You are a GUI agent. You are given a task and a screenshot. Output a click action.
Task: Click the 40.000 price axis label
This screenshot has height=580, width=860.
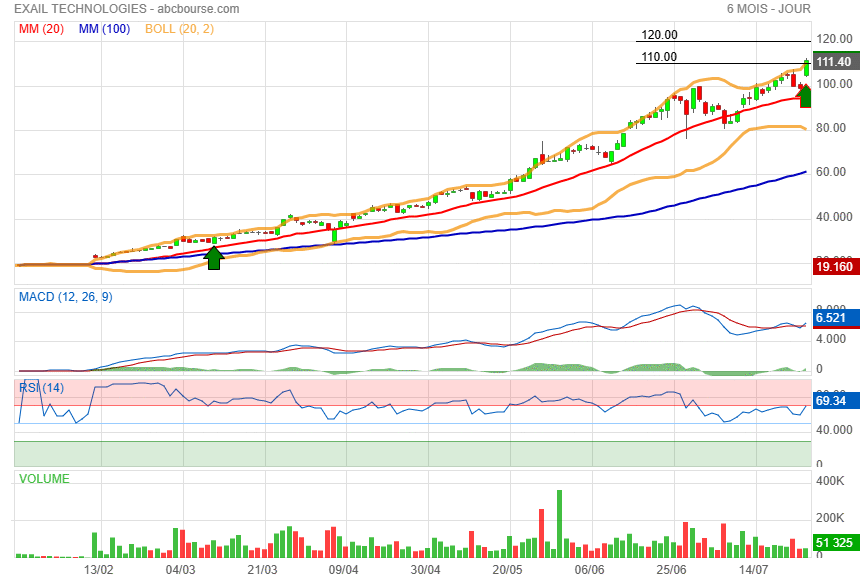coord(834,217)
